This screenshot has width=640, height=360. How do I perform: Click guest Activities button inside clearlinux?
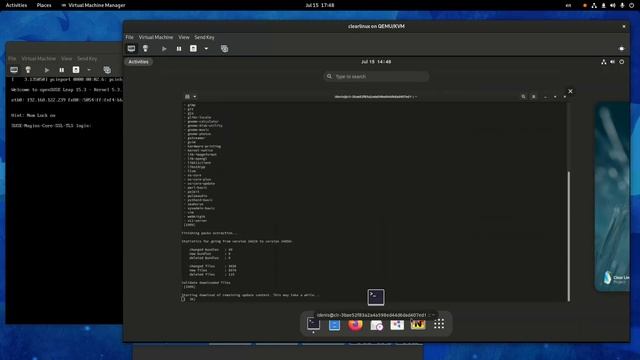point(138,62)
